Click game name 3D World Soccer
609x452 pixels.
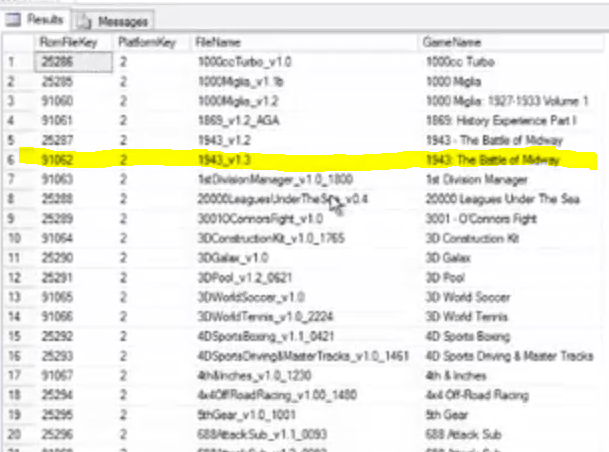point(468,297)
